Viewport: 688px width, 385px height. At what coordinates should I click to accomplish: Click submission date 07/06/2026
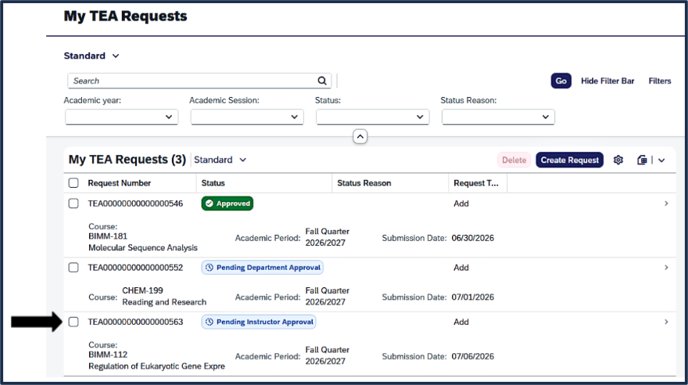pos(473,356)
